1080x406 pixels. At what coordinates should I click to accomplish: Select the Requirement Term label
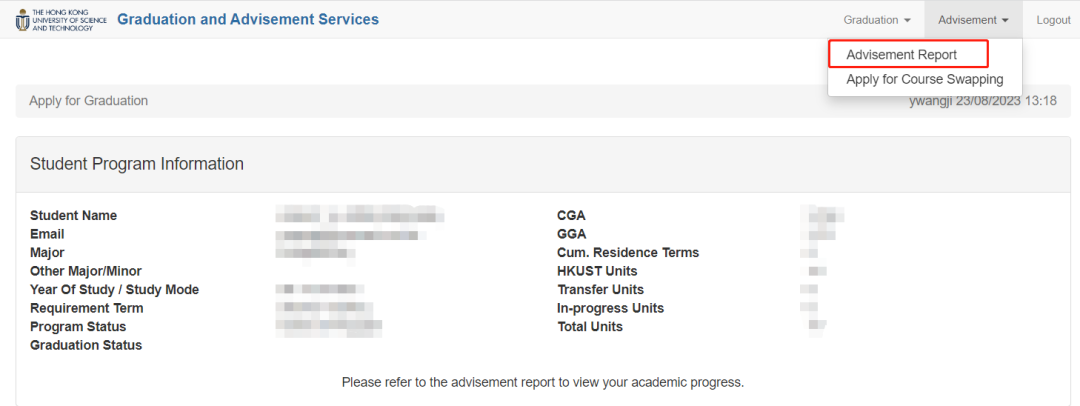pyautogui.click(x=86, y=309)
